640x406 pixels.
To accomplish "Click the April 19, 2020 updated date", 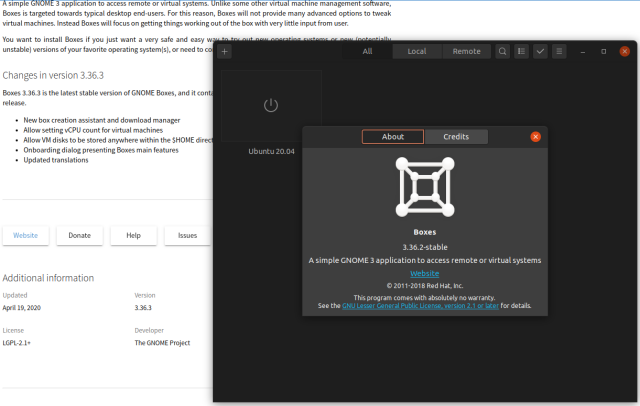I will [x=22, y=308].
